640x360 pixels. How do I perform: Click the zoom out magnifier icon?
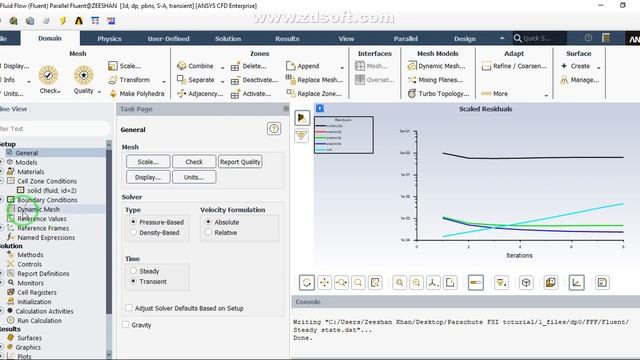(x=416, y=282)
